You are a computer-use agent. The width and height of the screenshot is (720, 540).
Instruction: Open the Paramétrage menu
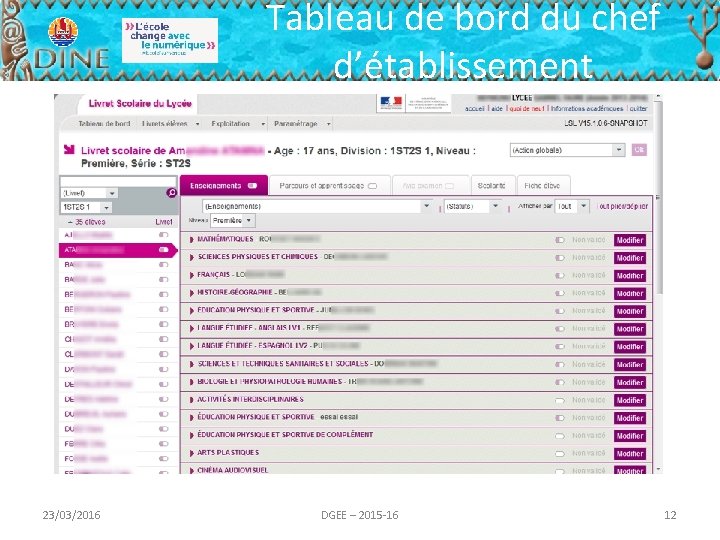click(302, 124)
